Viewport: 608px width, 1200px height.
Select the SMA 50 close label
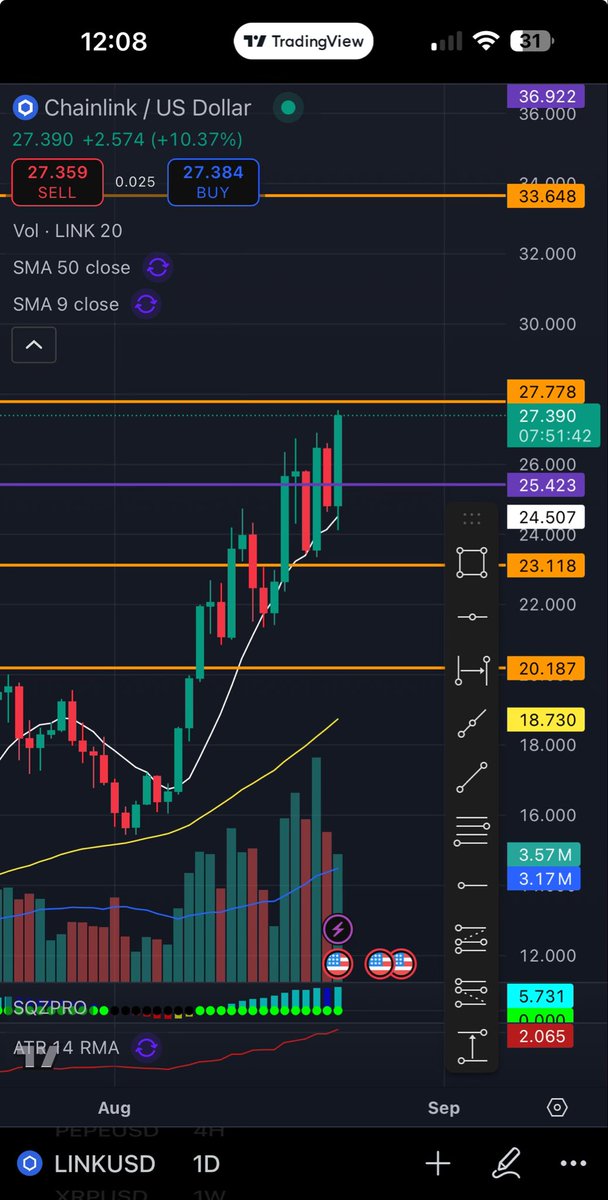[x=71, y=267]
